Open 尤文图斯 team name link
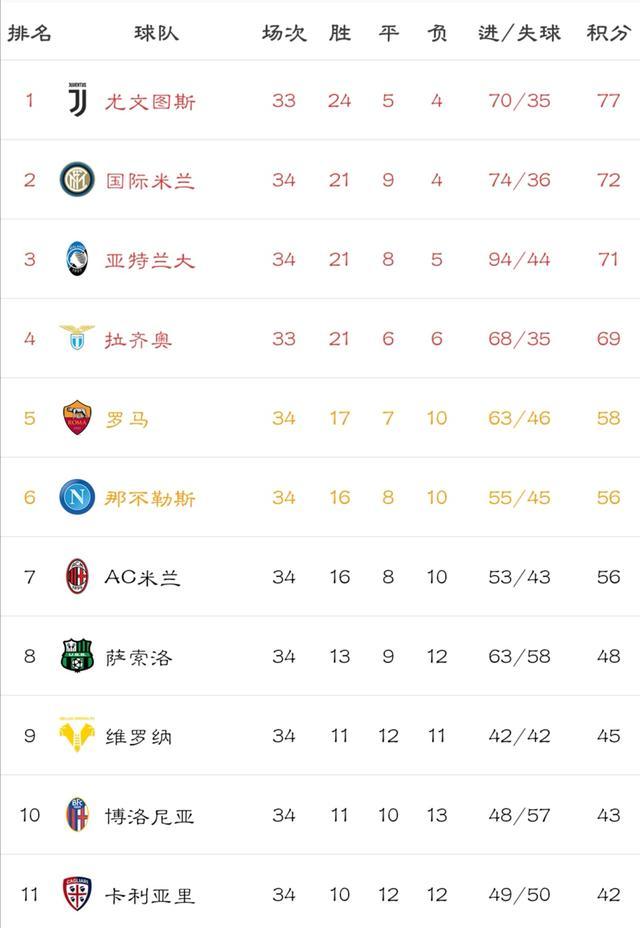The height and width of the screenshot is (928, 640). [x=150, y=101]
